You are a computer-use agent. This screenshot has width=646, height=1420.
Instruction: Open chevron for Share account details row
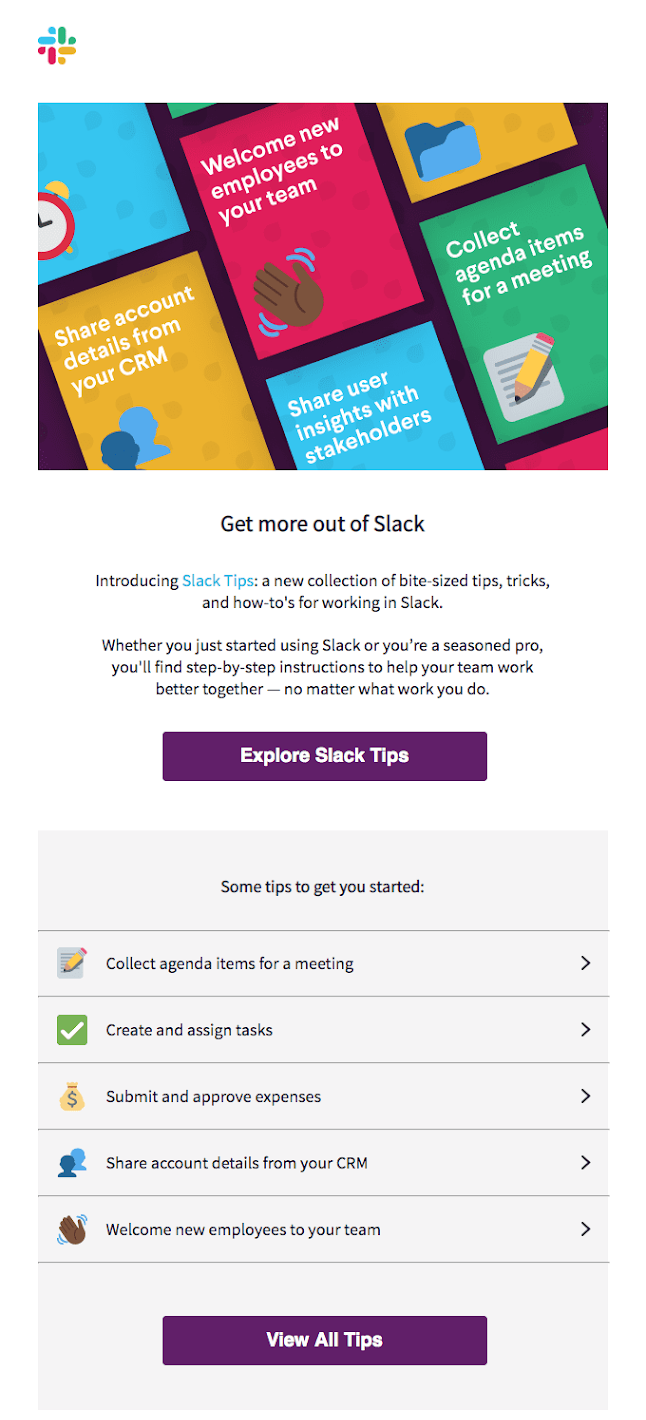(x=586, y=1163)
